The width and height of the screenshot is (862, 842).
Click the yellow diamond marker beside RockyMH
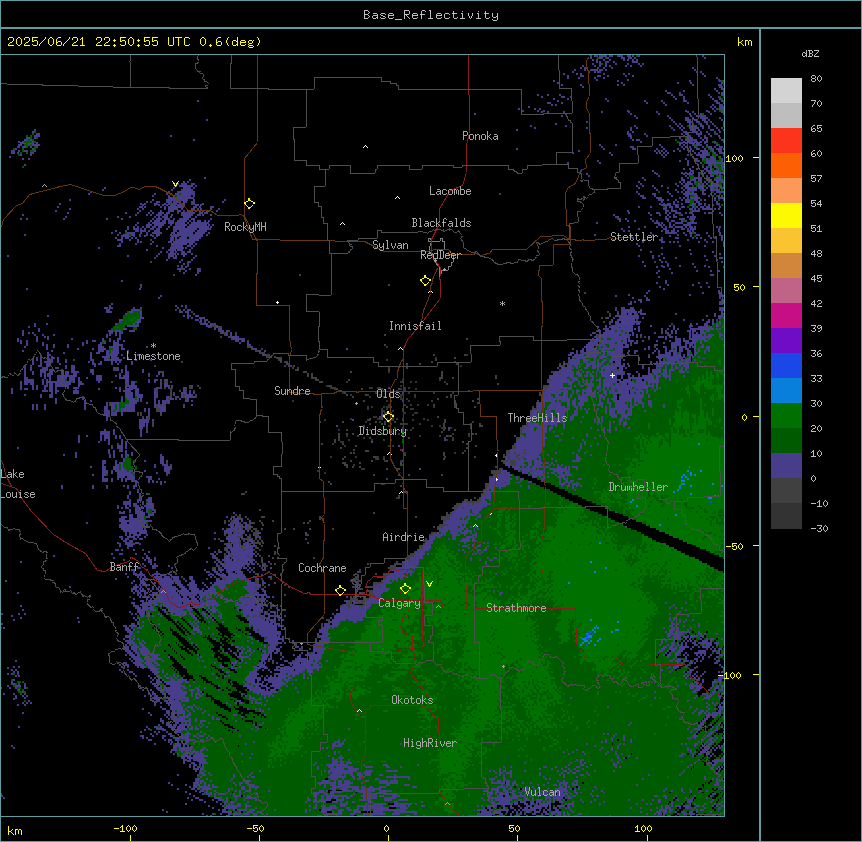[x=250, y=204]
